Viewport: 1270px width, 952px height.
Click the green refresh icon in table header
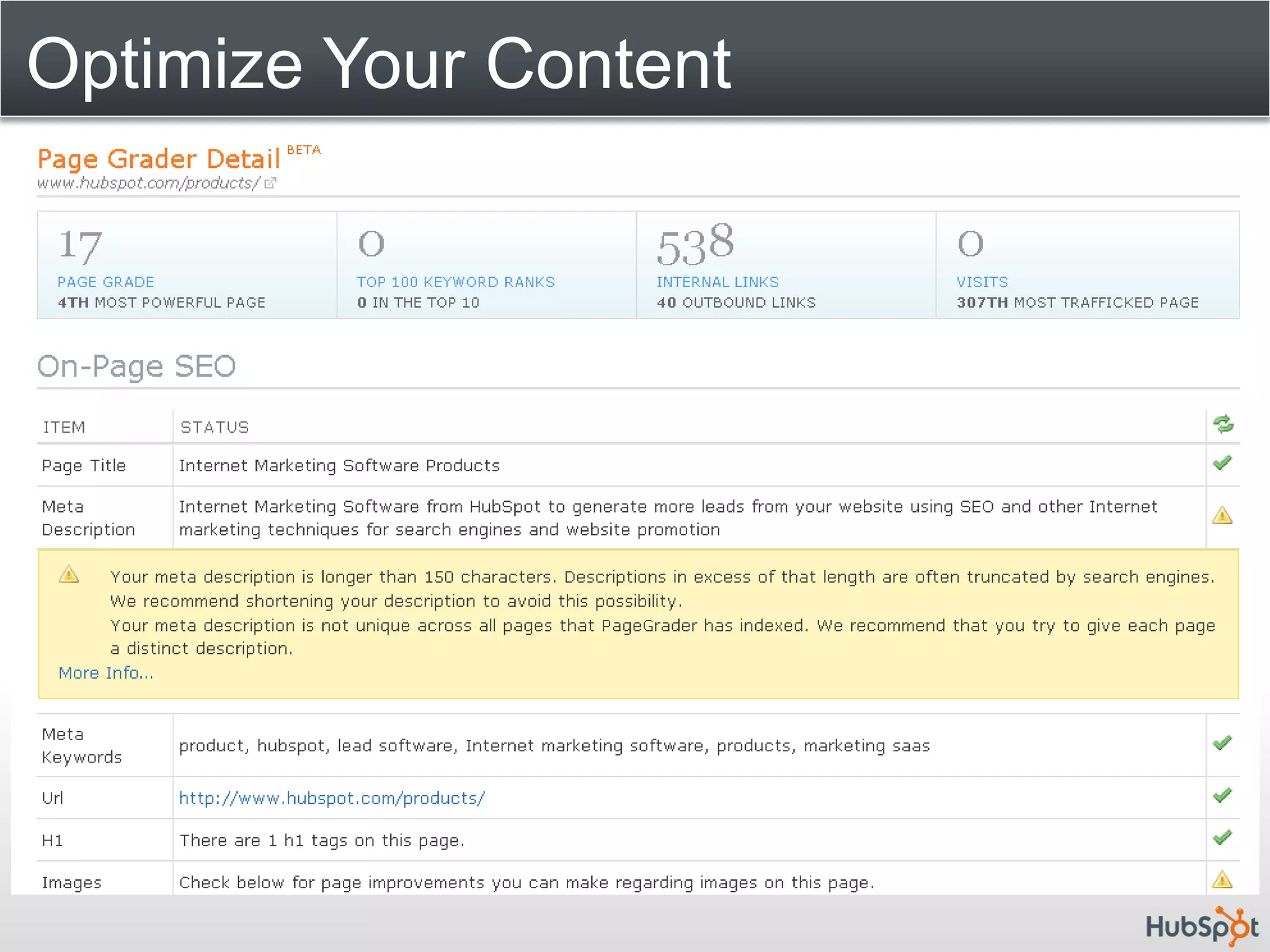point(1223,425)
